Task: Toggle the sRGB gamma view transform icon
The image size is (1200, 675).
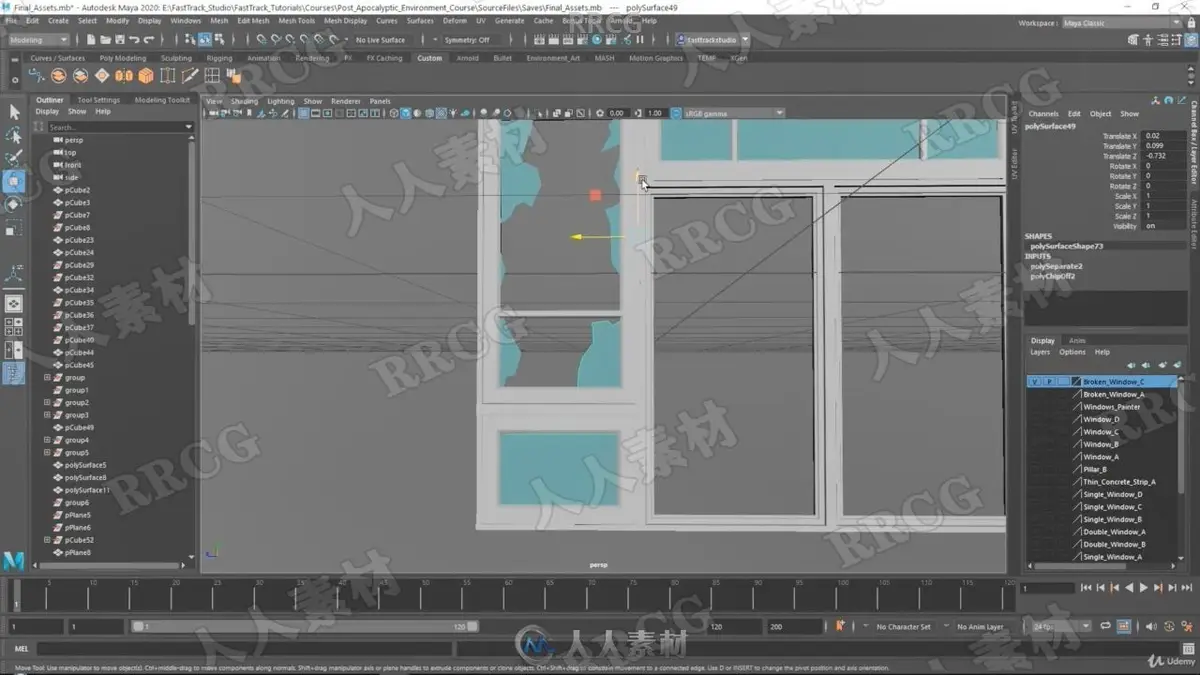Action: point(676,113)
